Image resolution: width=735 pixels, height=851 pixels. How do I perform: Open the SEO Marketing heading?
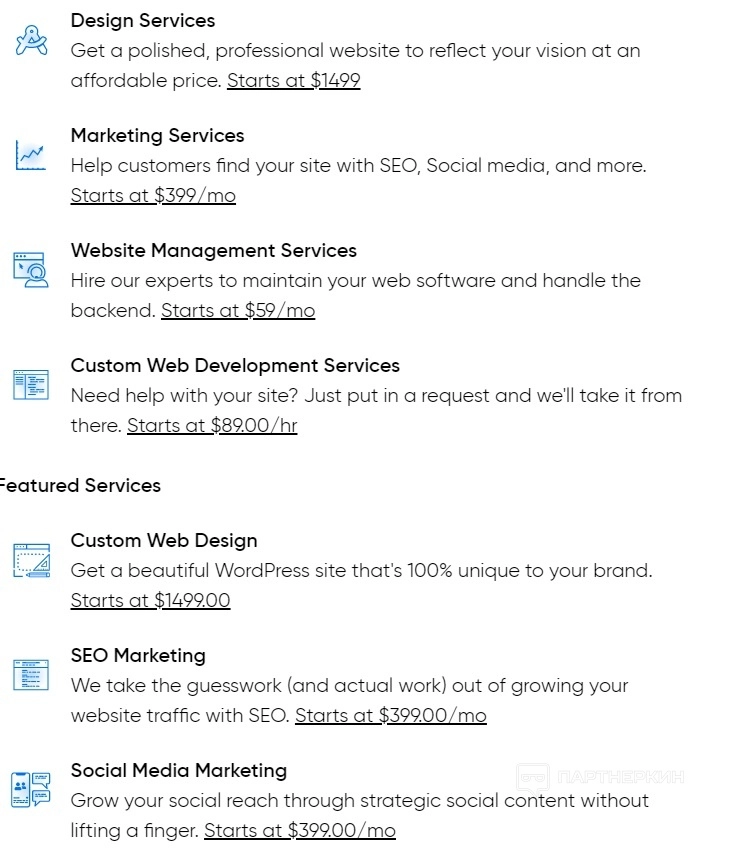point(138,656)
